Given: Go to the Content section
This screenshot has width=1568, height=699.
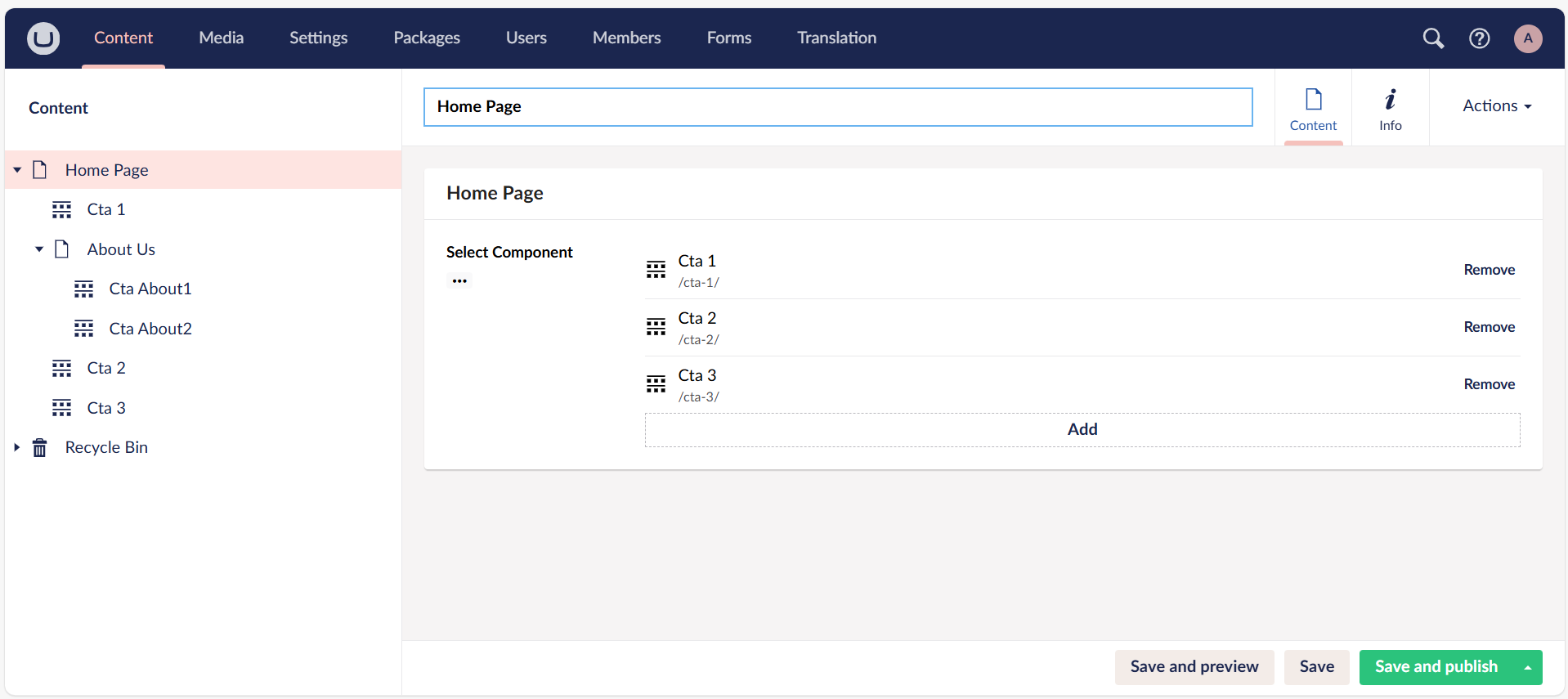Looking at the screenshot, I should [123, 38].
